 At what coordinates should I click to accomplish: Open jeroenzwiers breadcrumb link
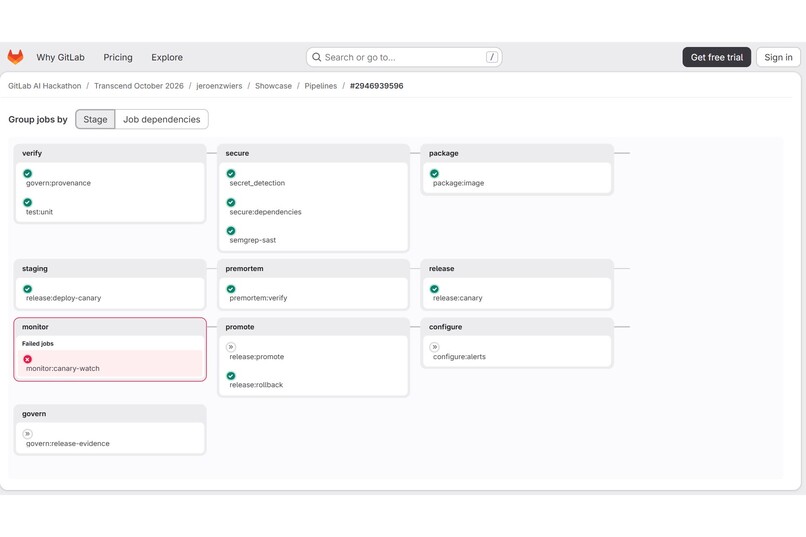coord(219,86)
